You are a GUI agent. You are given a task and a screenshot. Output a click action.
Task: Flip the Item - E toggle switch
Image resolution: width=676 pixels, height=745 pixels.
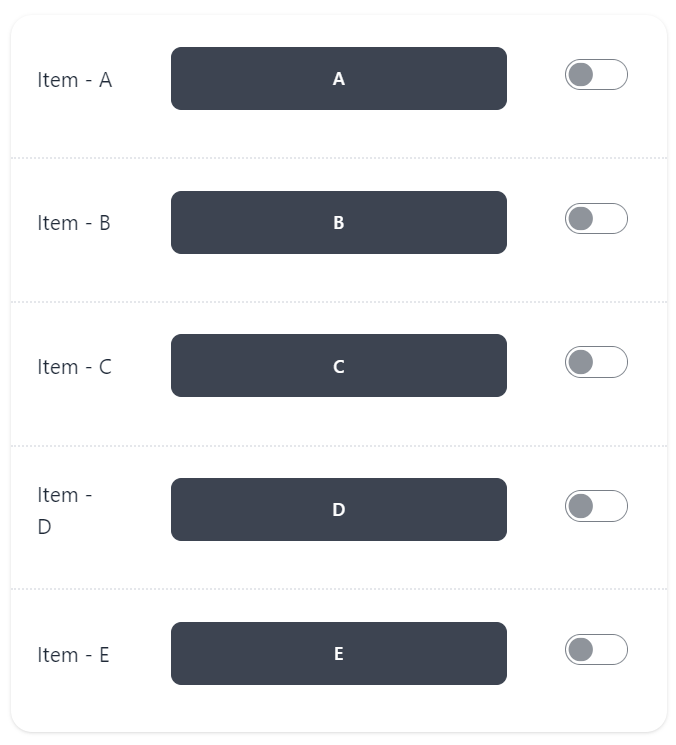[596, 650]
